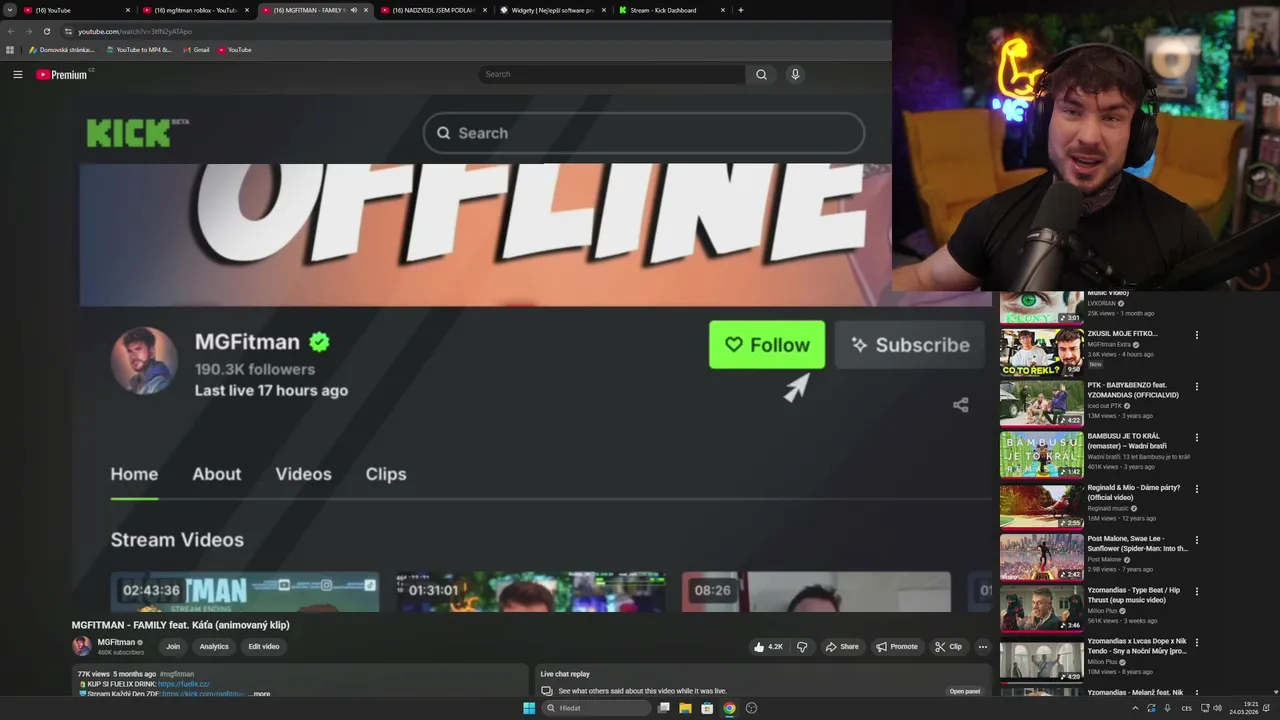Focus the YouTube search input field
The image size is (1280, 720).
pyautogui.click(x=611, y=74)
